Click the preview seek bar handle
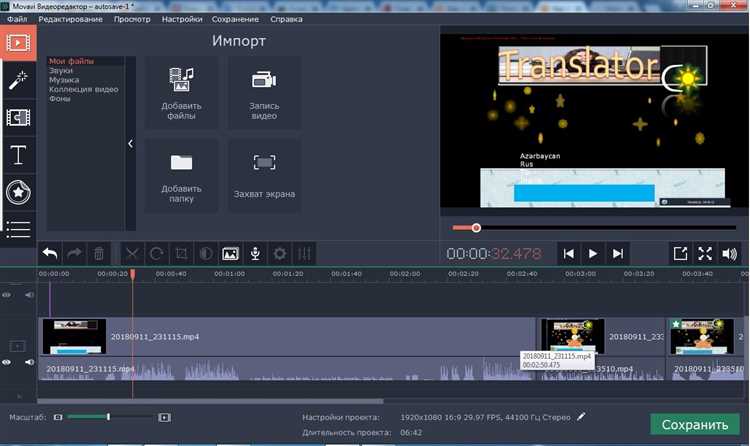This screenshot has height=446, width=750. (476, 228)
